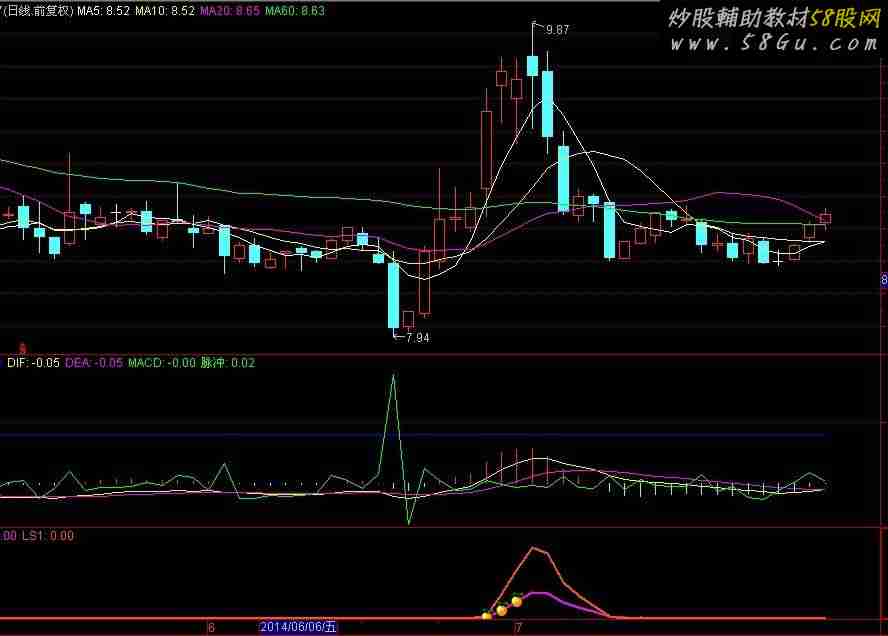
Task: Select the MA60: 8.63 indicator label
Action: click(294, 11)
